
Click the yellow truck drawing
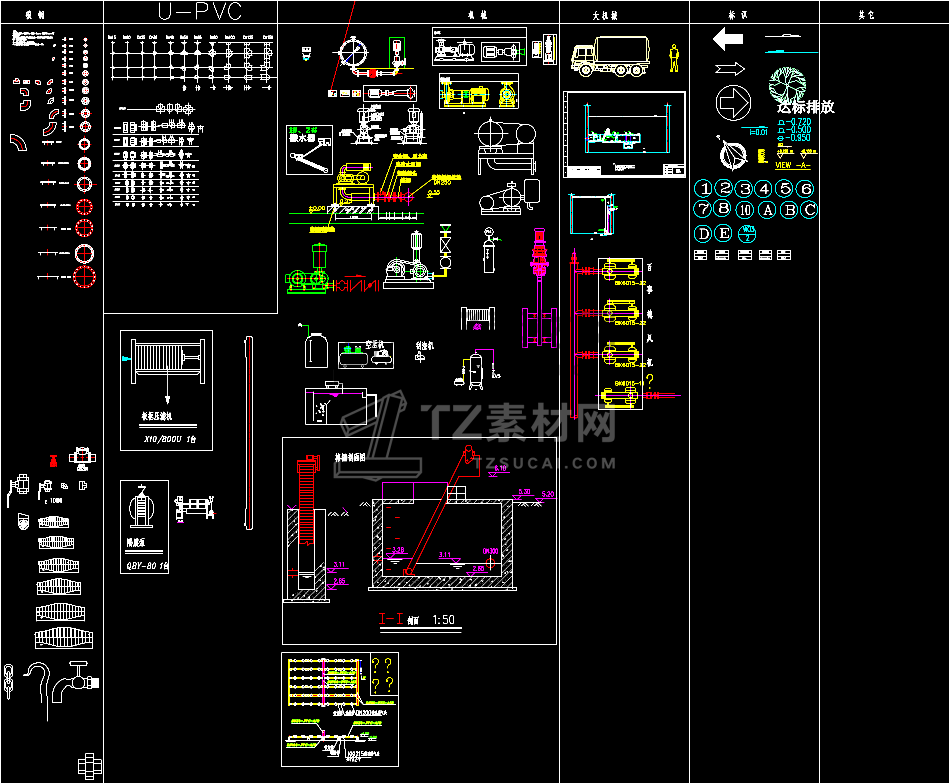[x=610, y=56]
